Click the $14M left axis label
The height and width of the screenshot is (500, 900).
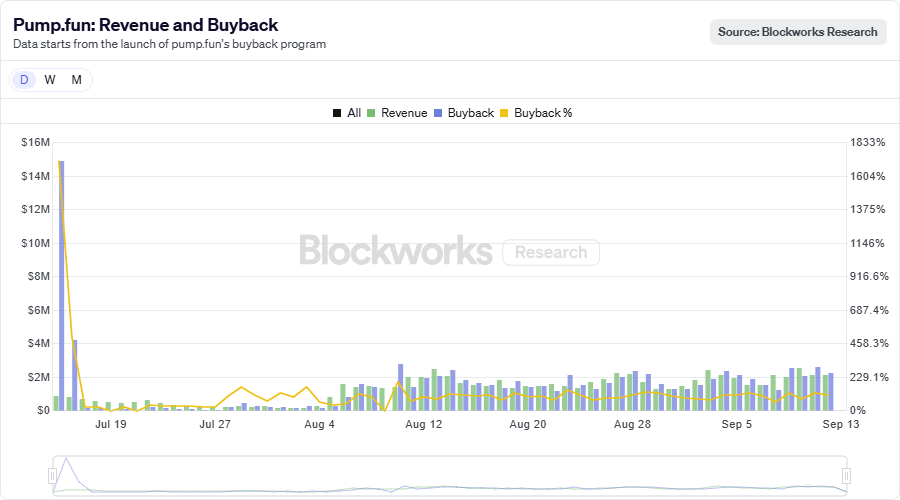(x=36, y=176)
